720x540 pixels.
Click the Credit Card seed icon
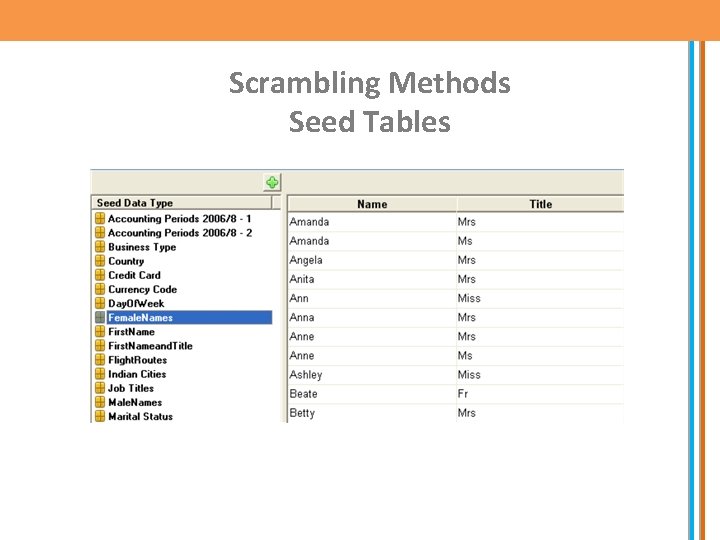tap(100, 275)
